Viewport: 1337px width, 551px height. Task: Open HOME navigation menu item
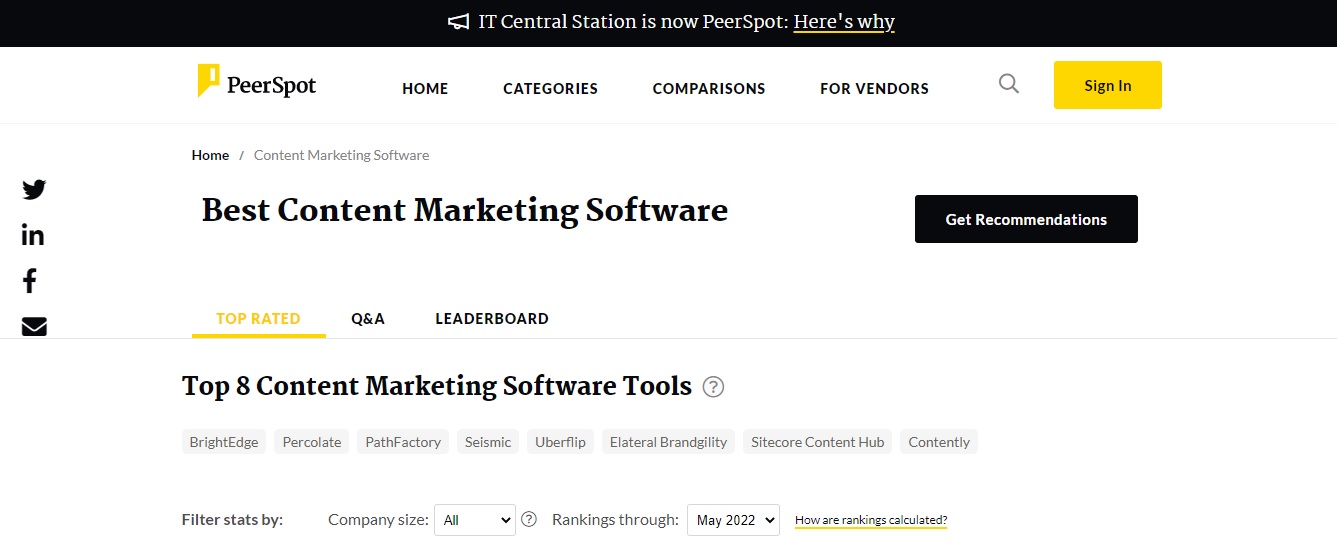[425, 88]
